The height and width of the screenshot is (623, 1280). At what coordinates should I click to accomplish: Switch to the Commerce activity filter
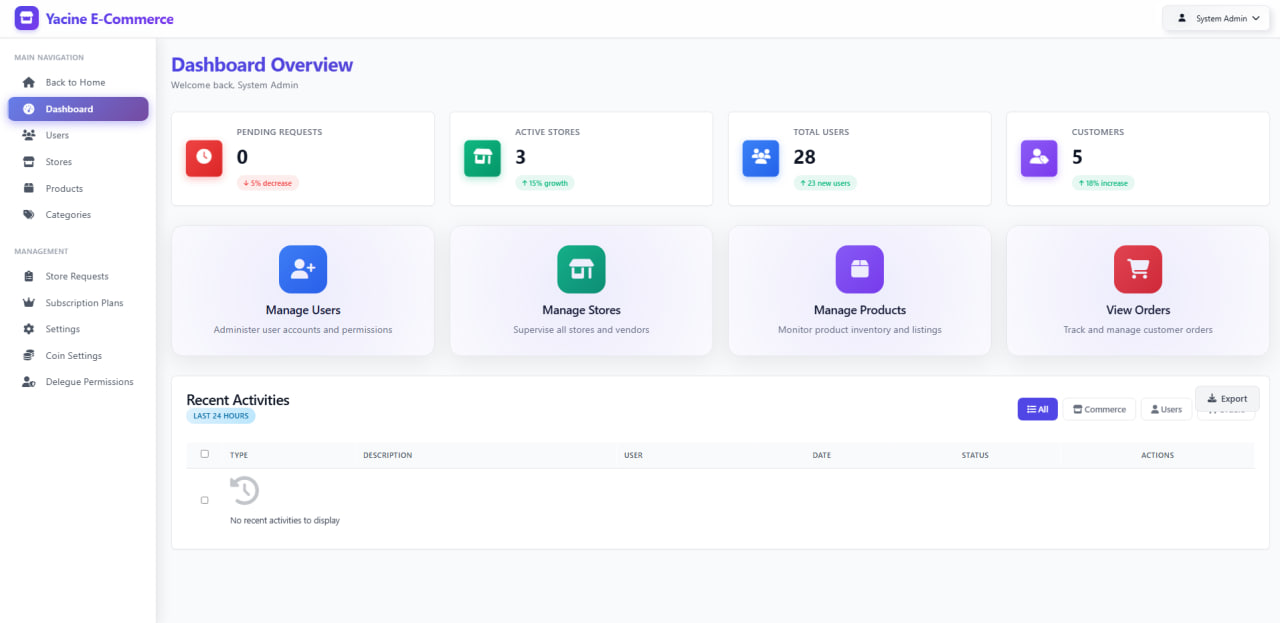coord(1098,409)
